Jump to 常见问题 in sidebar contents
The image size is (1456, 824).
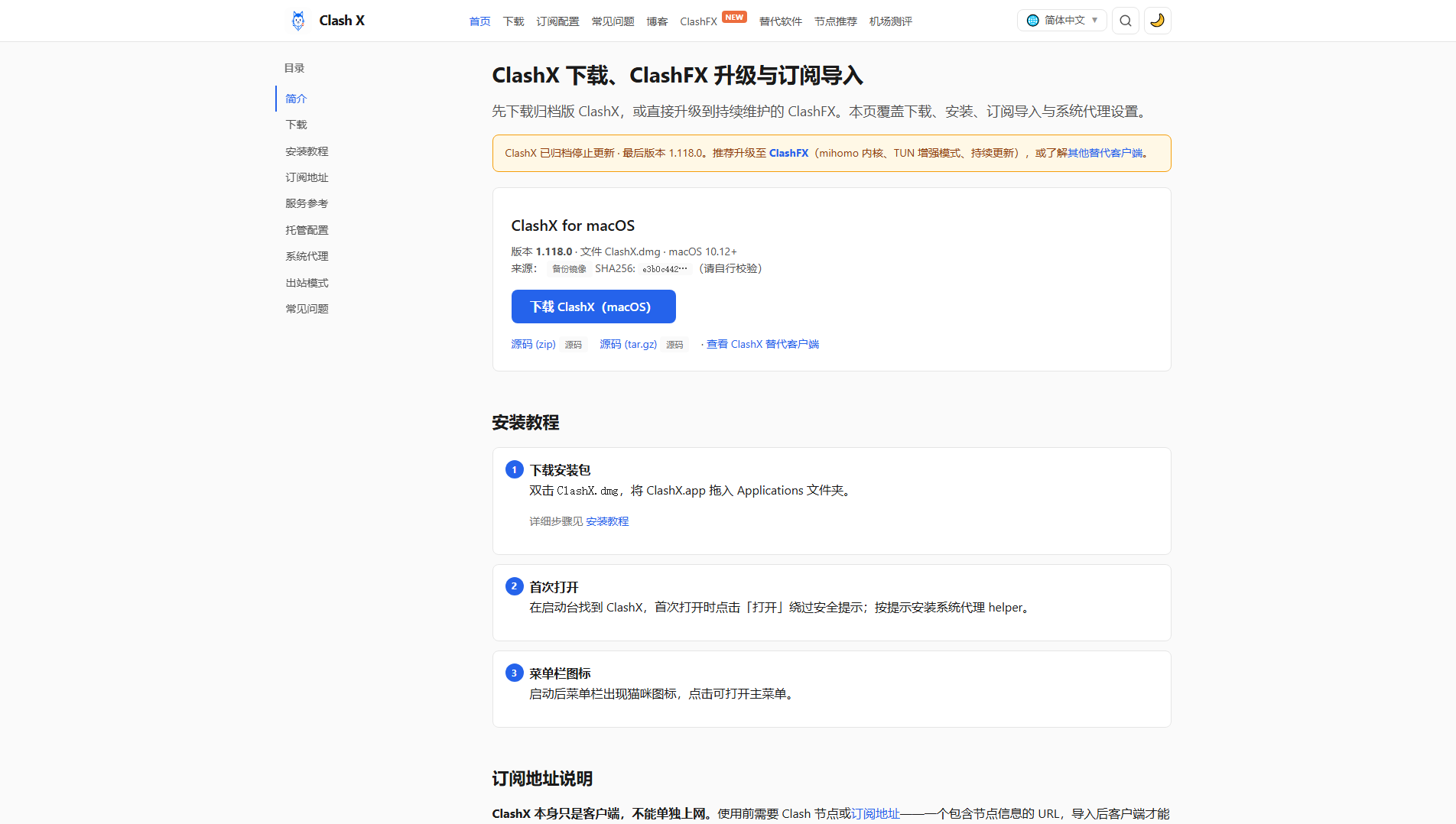tap(307, 309)
